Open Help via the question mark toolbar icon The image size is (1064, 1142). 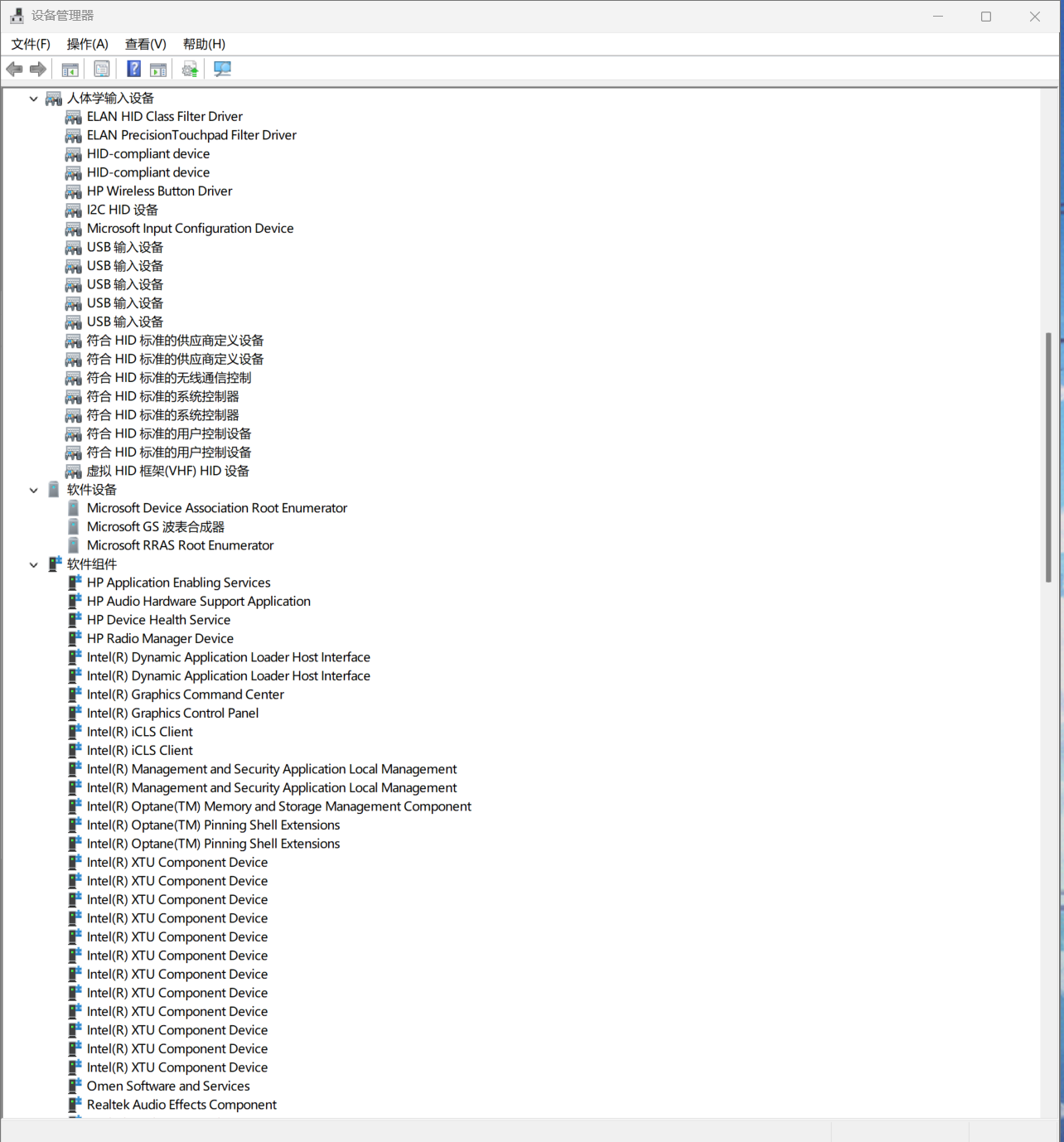click(x=133, y=70)
